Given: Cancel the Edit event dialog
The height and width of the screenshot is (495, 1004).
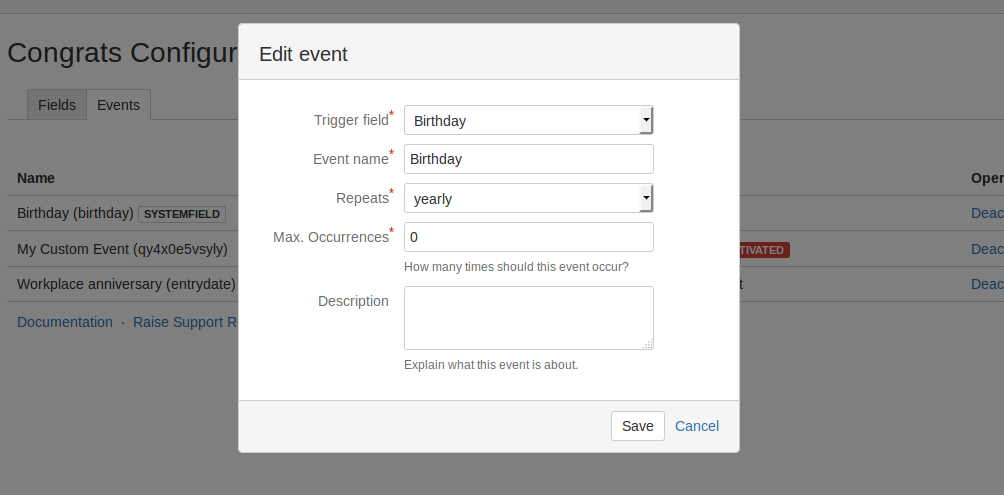Looking at the screenshot, I should (696, 426).
